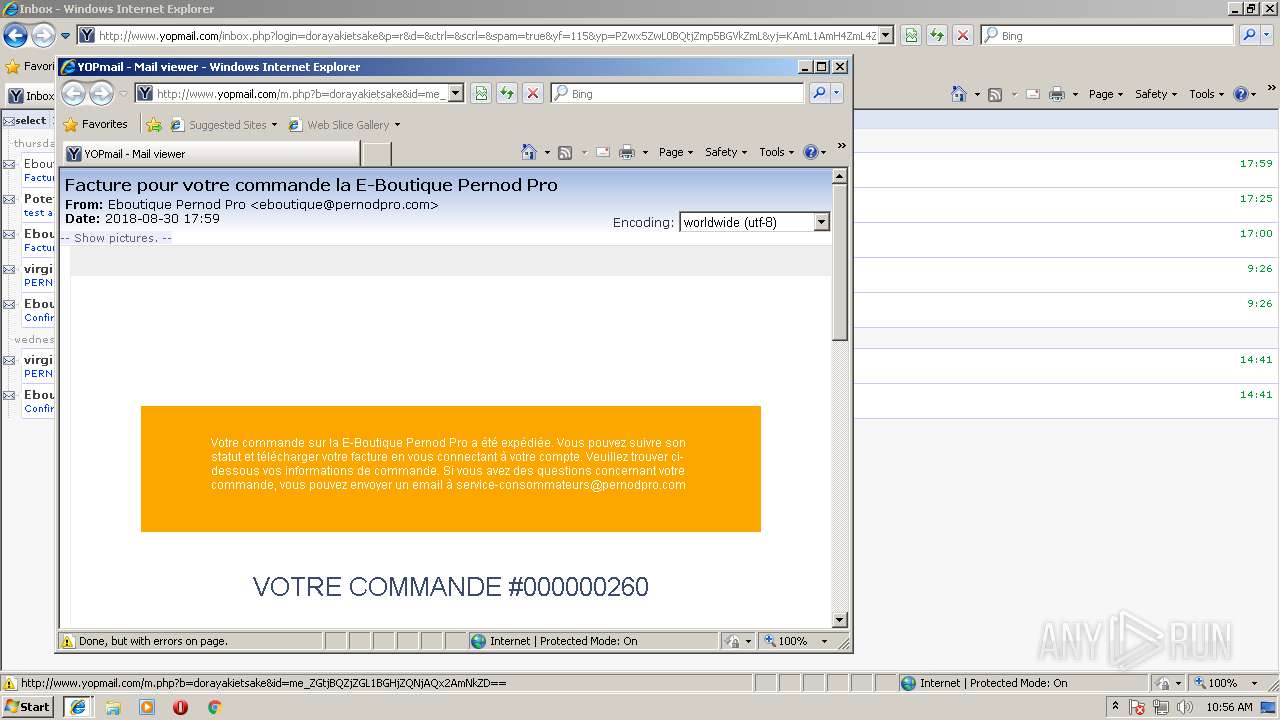Open Page menu in Mail viewer
Viewport: 1280px width, 720px height.
click(676, 152)
